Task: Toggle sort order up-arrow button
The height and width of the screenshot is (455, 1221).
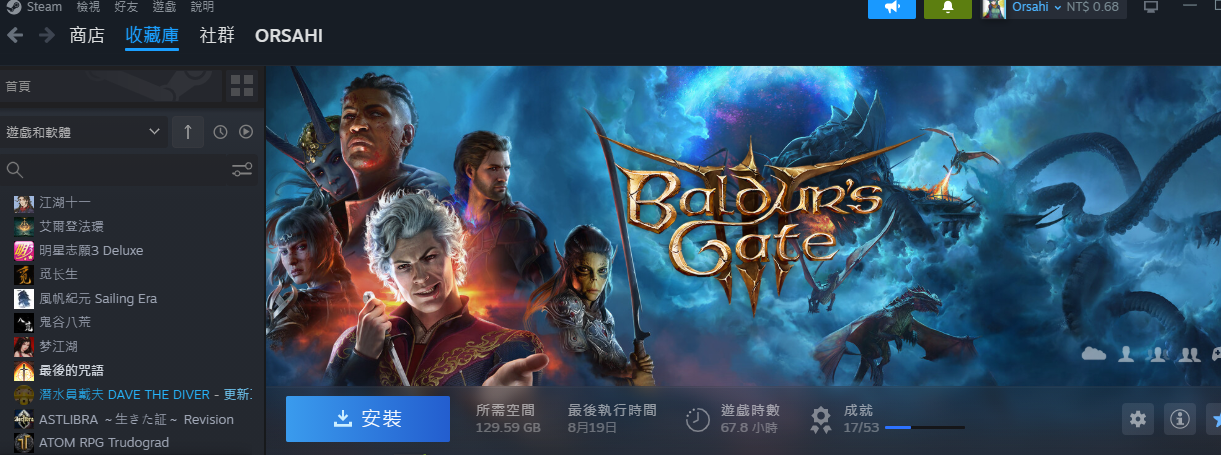Action: tap(188, 132)
